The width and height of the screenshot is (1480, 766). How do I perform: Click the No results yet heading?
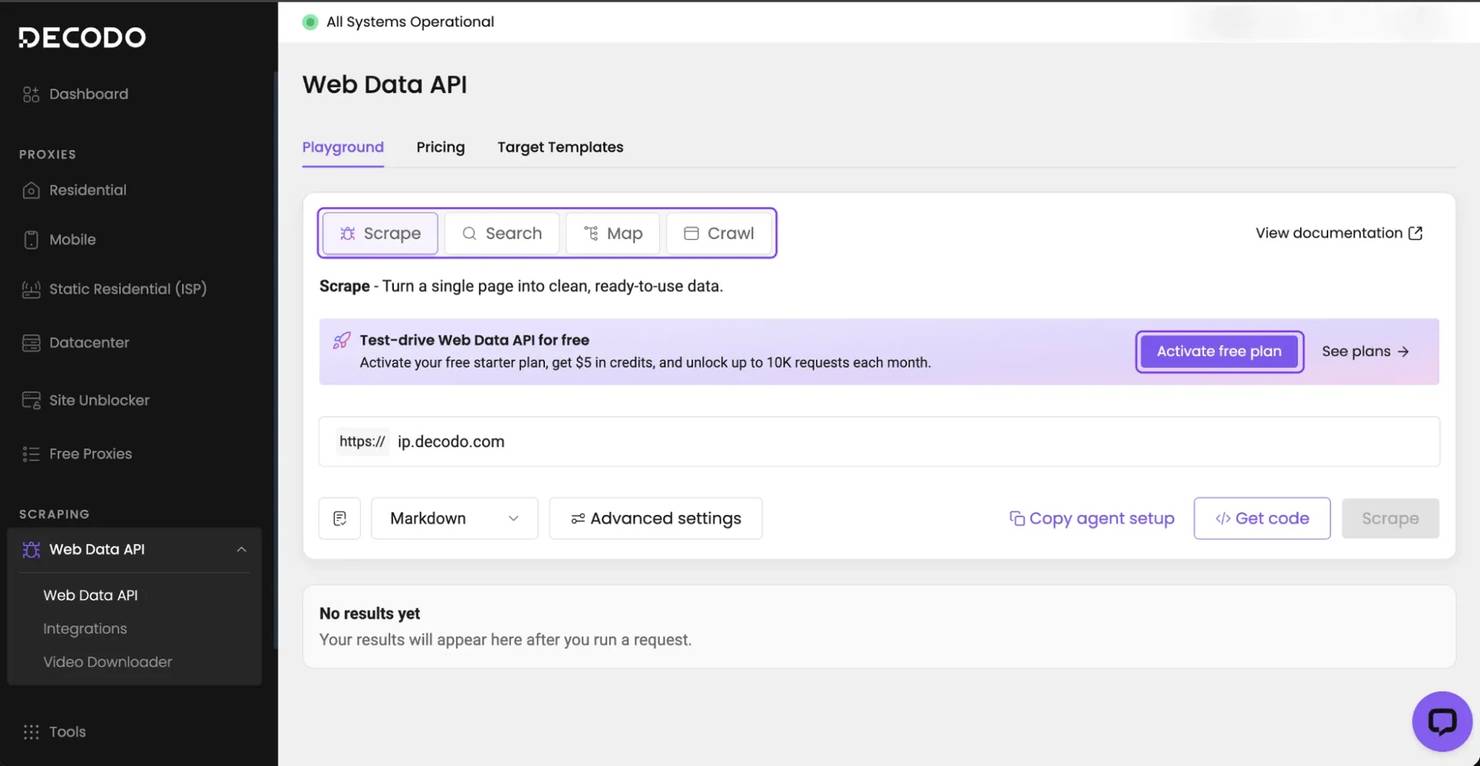point(370,614)
